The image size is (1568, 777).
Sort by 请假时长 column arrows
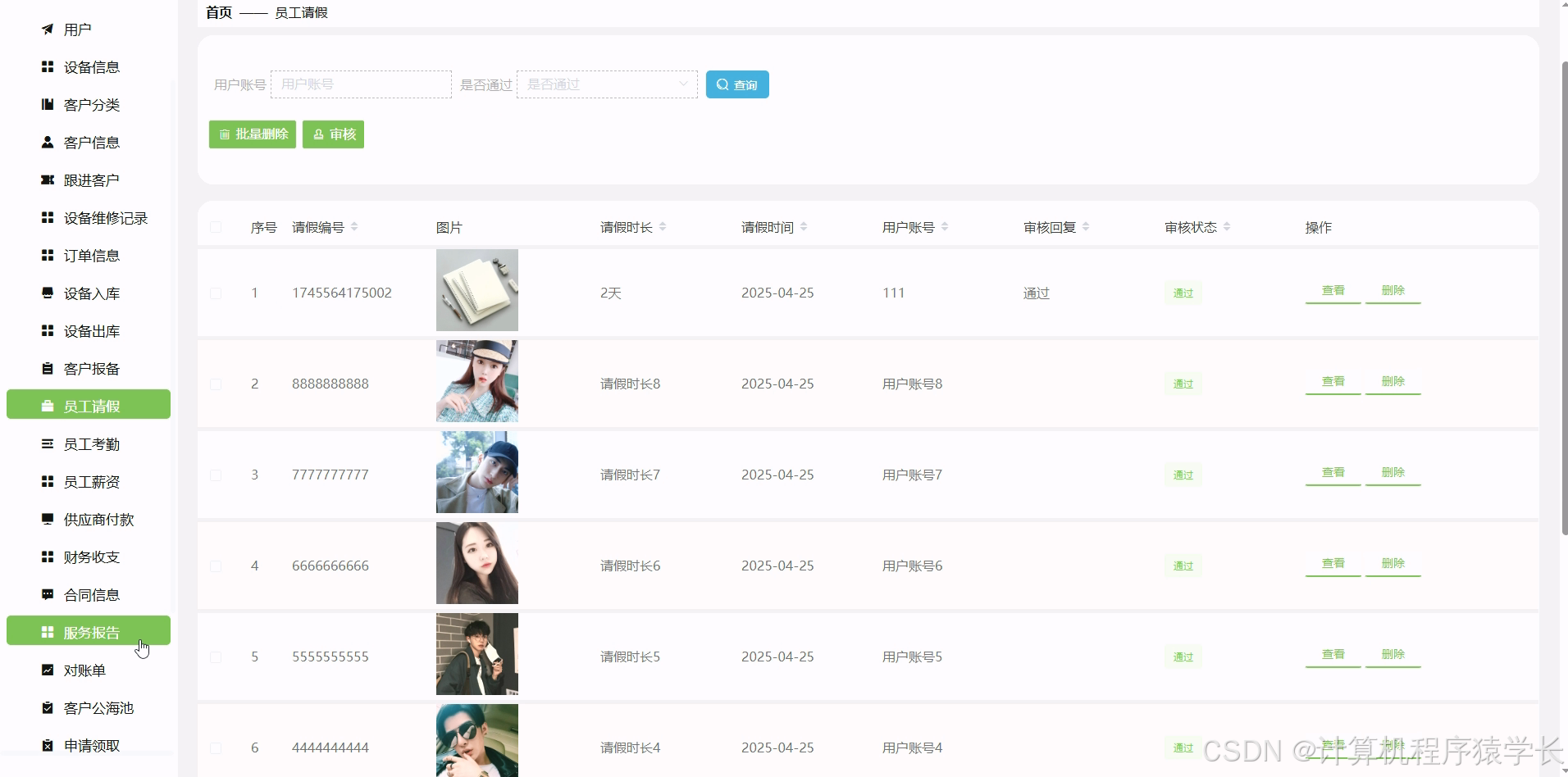tap(663, 227)
